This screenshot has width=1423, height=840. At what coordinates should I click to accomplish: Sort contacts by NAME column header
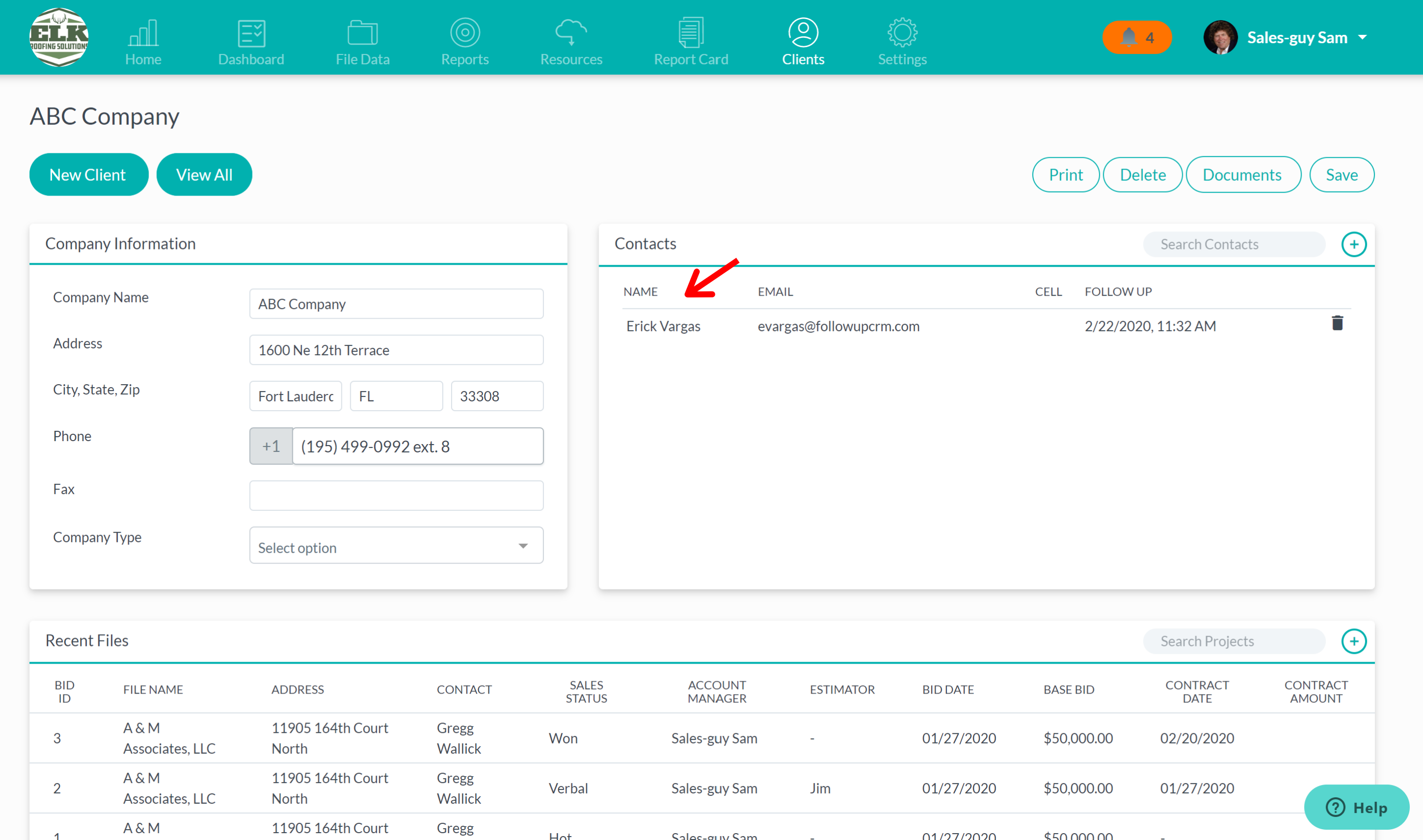click(640, 291)
